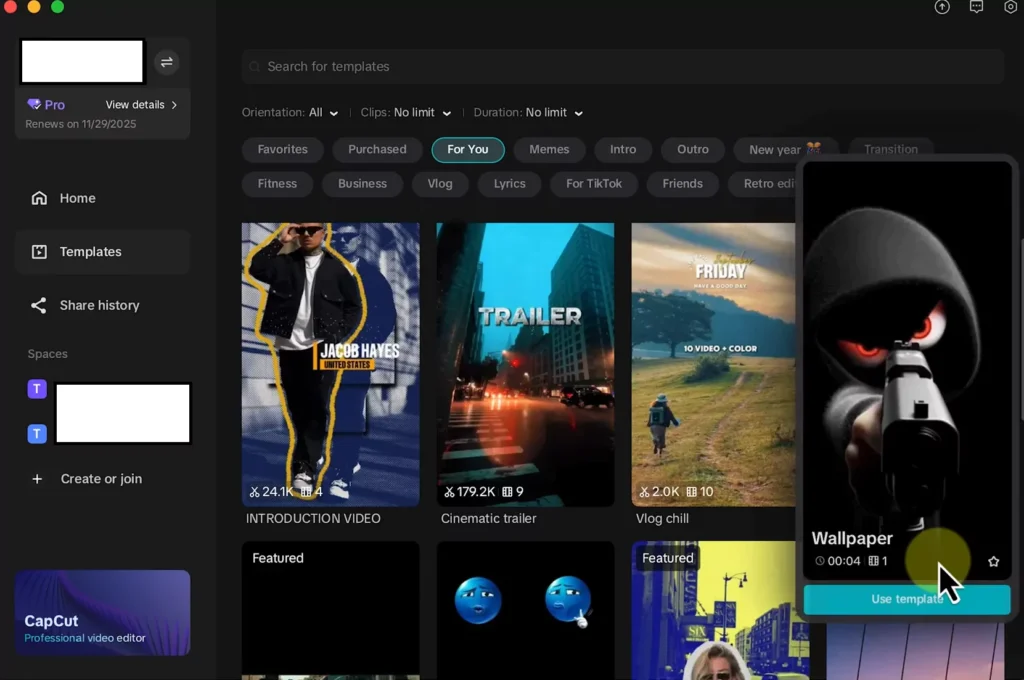Click the account switch arrows icon
1024x680 pixels.
(x=167, y=62)
